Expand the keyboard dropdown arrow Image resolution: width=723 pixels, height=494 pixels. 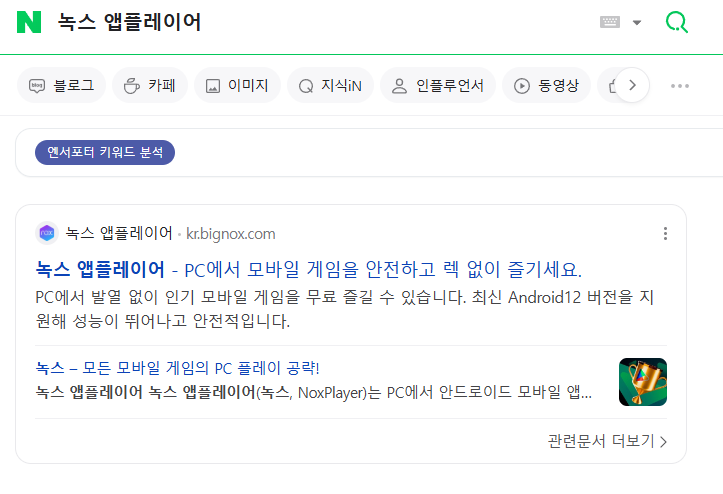click(637, 22)
